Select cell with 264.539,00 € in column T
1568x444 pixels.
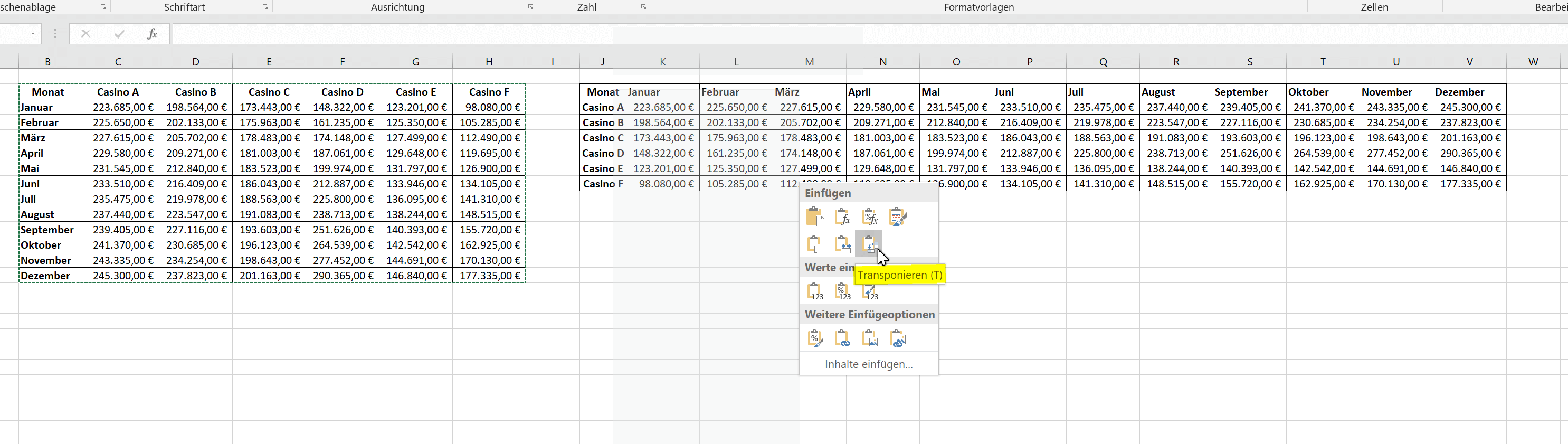[x=1323, y=154]
